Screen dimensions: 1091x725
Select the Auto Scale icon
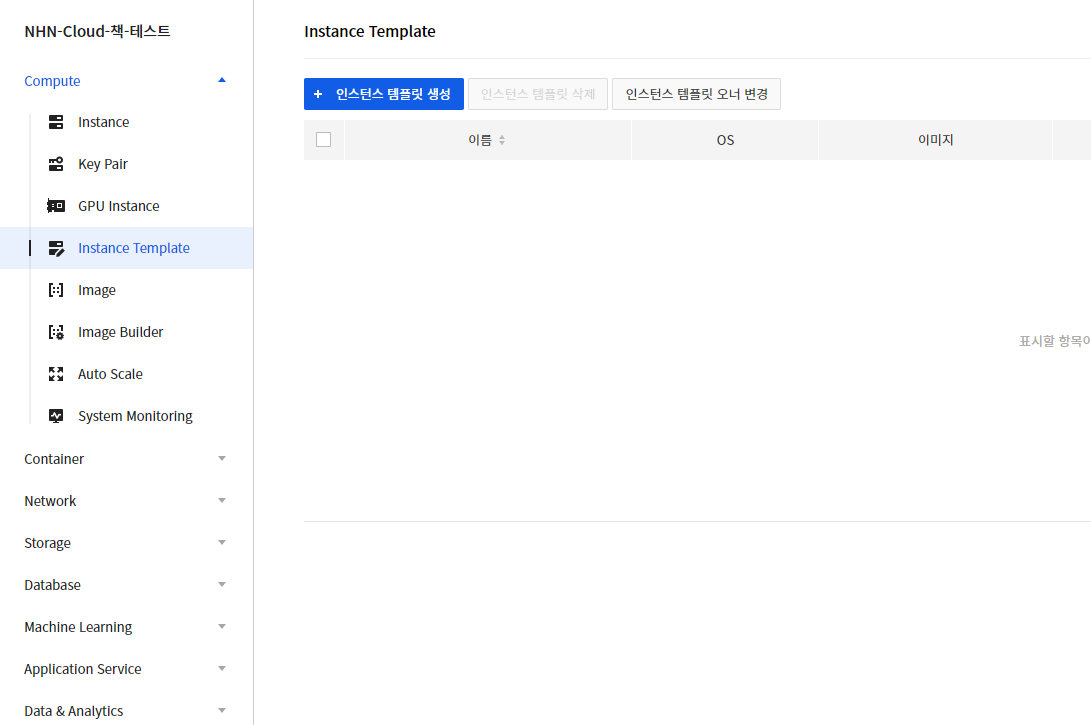coord(57,374)
